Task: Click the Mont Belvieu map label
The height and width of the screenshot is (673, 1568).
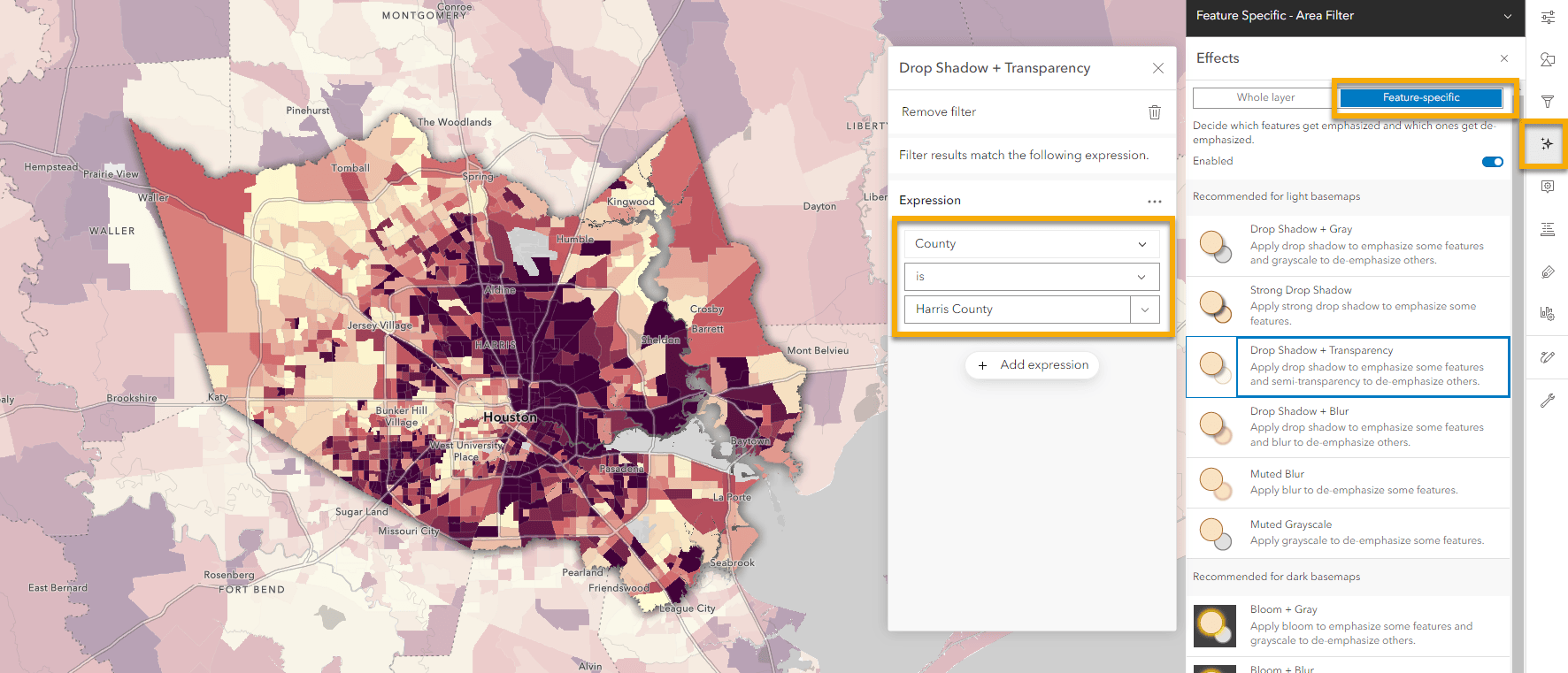Action: point(818,351)
